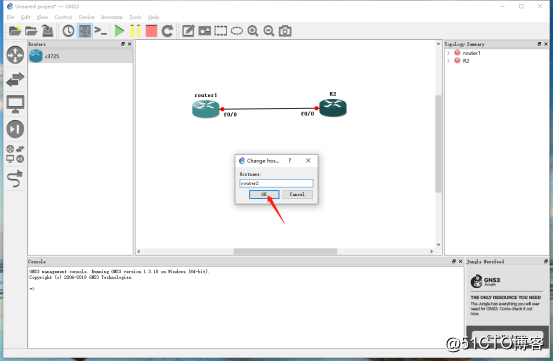The width and height of the screenshot is (554, 362).
Task: Select router1 row in Topology Summary
Action: tap(471, 53)
